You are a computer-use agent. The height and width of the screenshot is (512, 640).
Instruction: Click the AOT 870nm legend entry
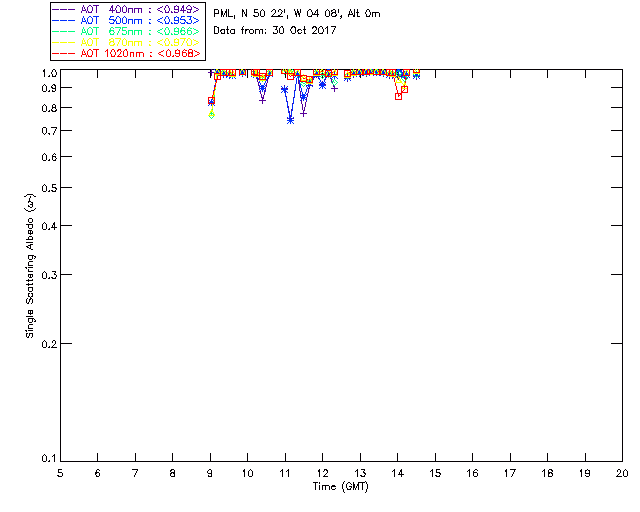[127, 42]
